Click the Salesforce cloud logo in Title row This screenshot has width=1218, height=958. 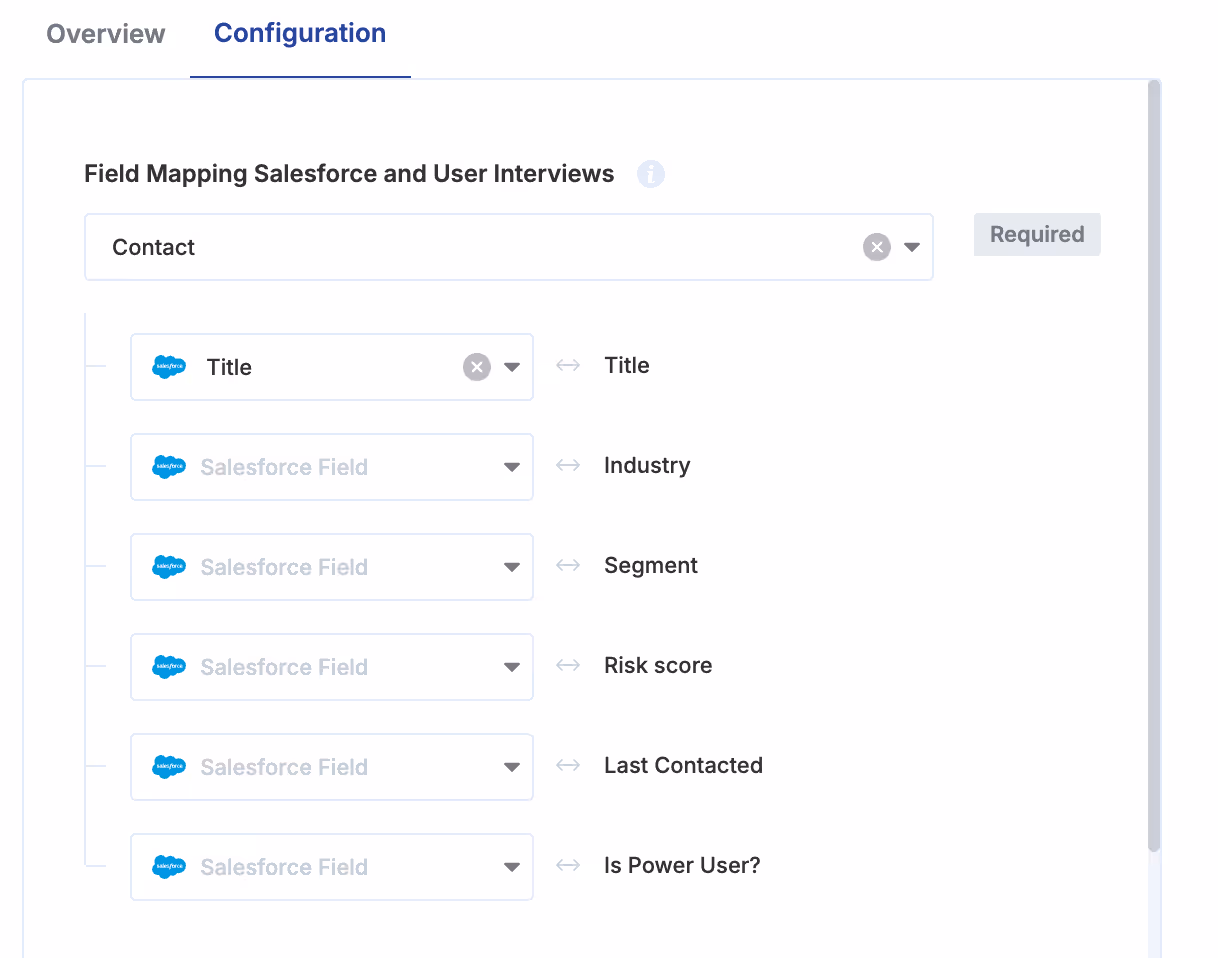[x=169, y=367]
